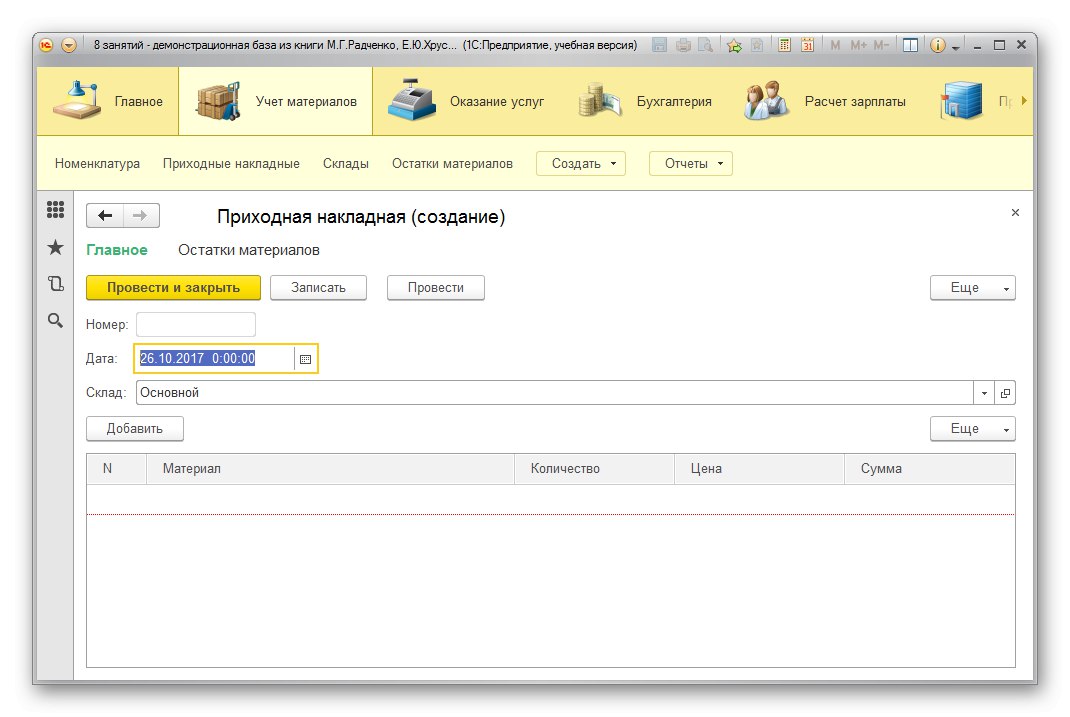Click the 1C logo icon in title bar
This screenshot has width=1070, height=717.
46,45
